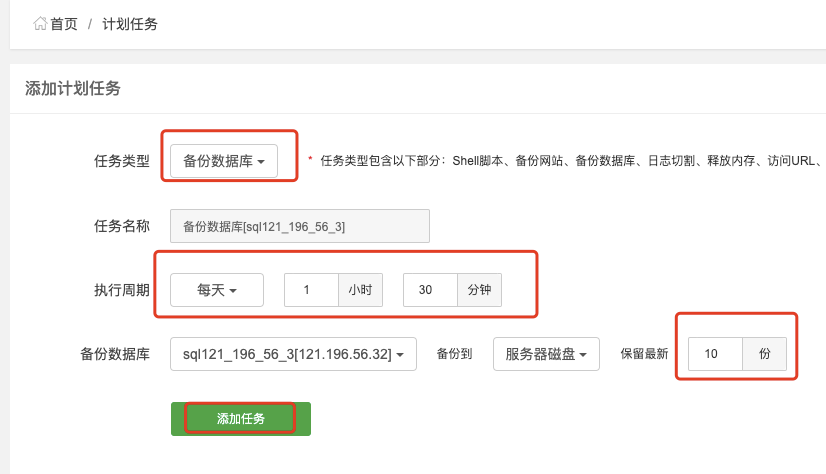Click the 小时 unit addon
Viewport: 826px width, 474px height.
[360, 290]
